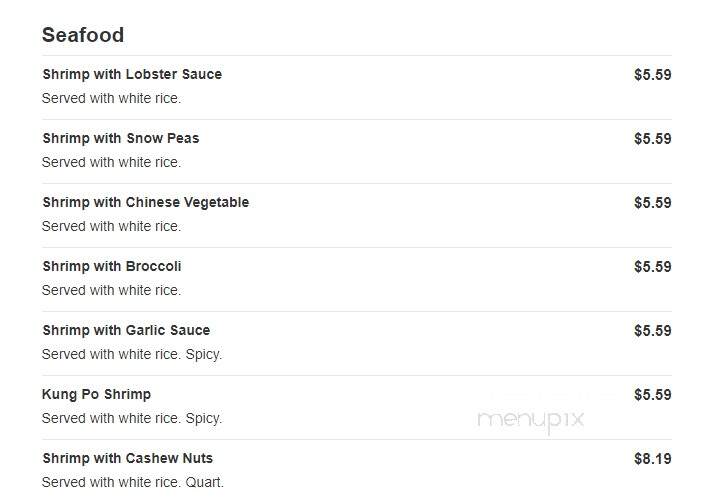Click the Lobster Sauce white rice description
The image size is (710, 502).
(x=111, y=98)
